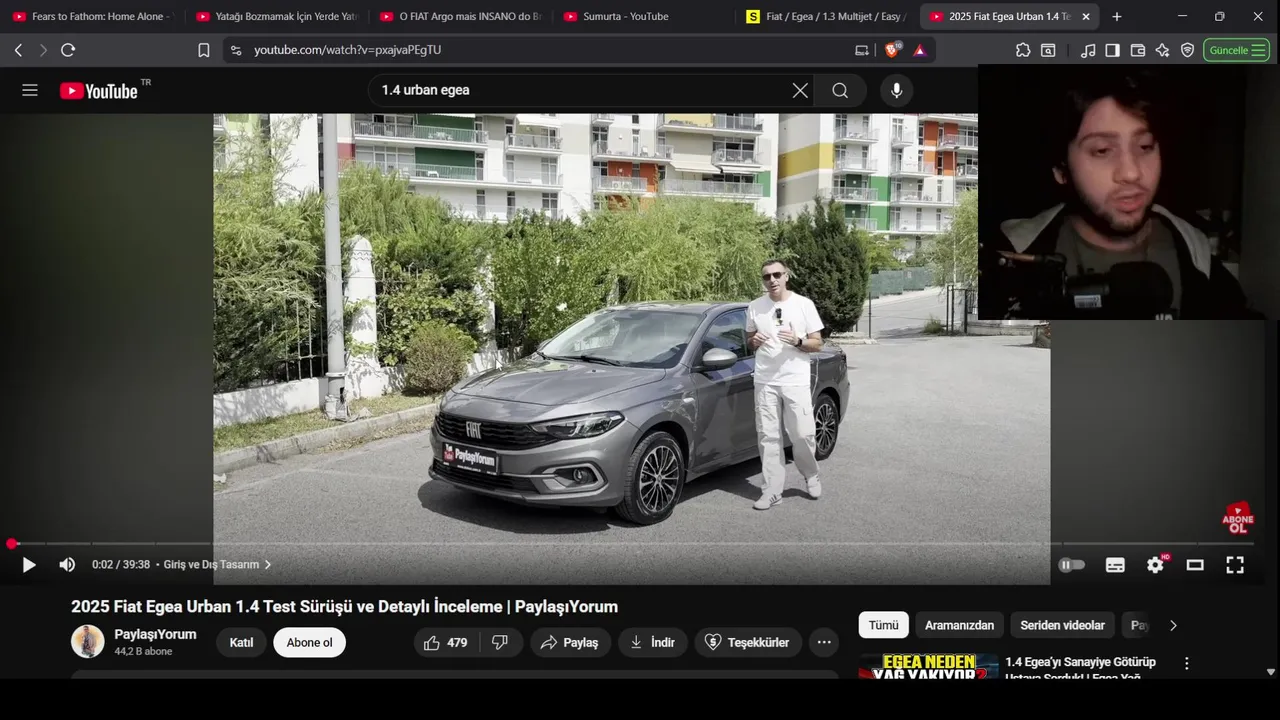
Task: Go forward with the browser arrow
Action: [43, 50]
